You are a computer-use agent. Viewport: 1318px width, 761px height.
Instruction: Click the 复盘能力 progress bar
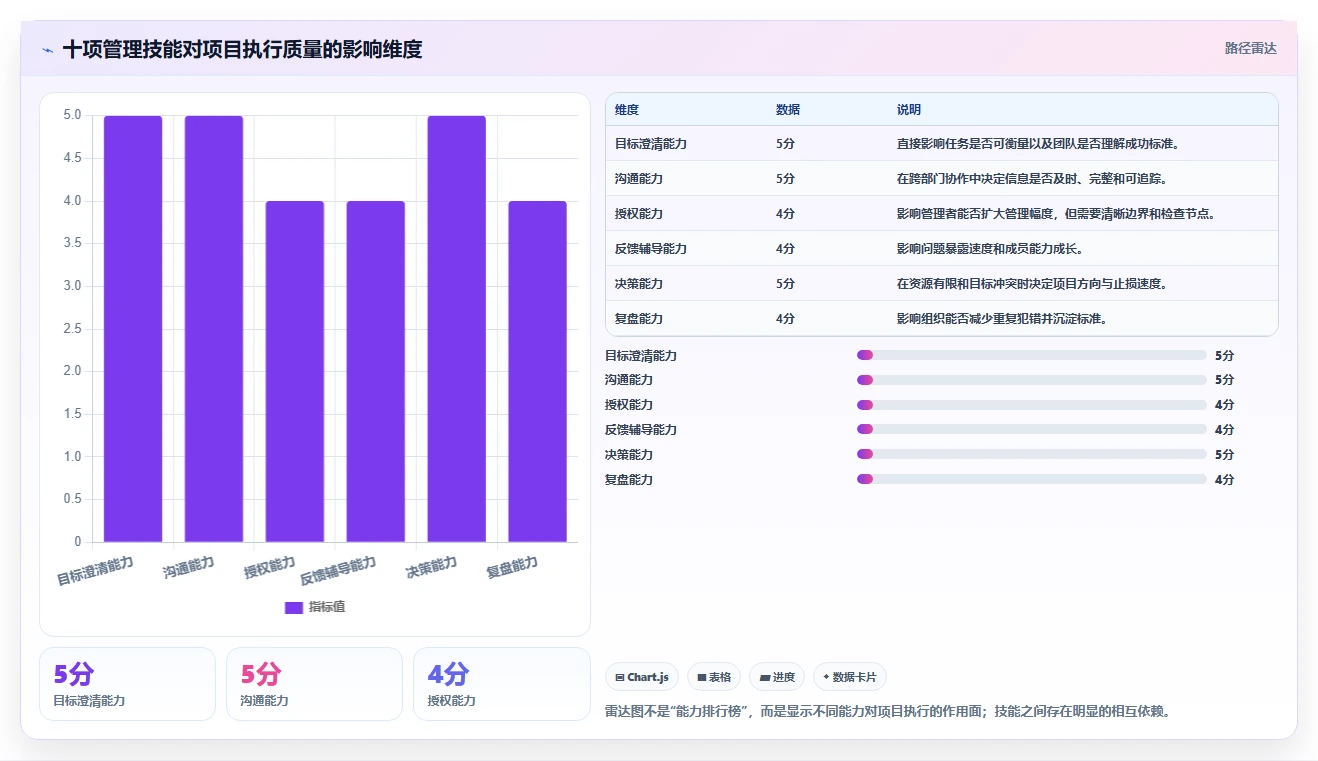tap(1032, 479)
